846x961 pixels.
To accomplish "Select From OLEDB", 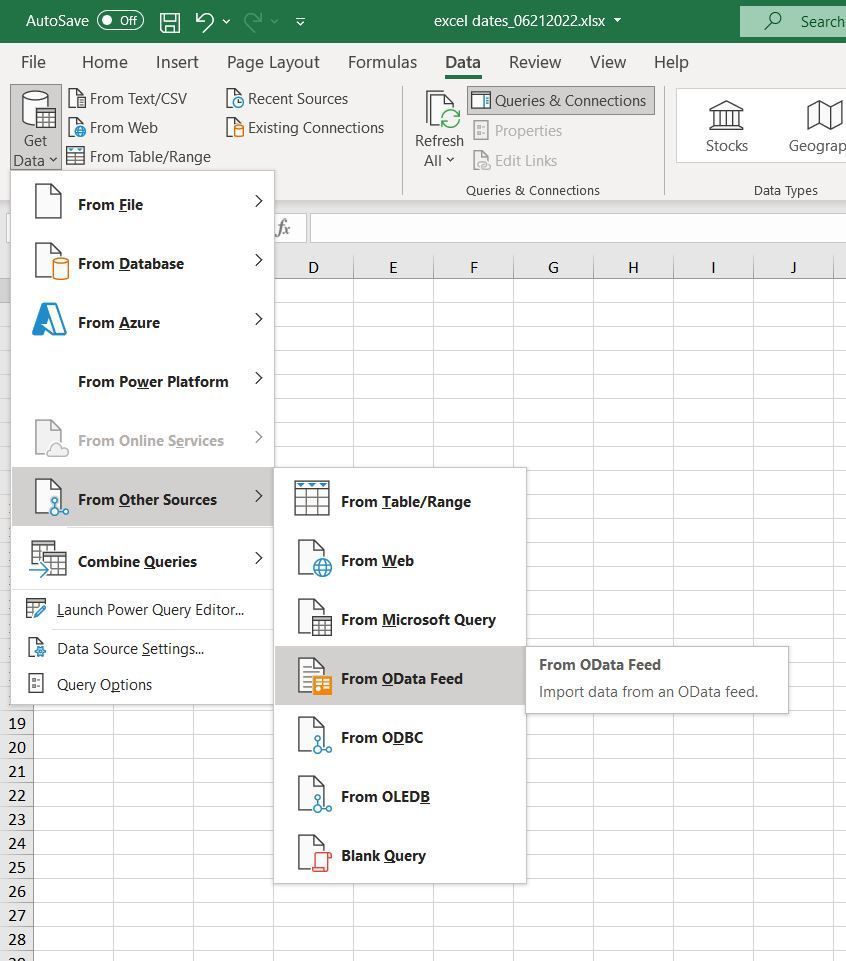I will pos(400,794).
